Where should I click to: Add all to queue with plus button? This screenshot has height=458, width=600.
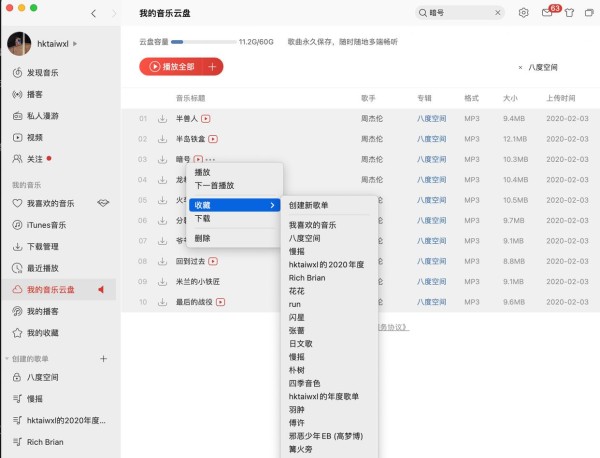pyautogui.click(x=213, y=67)
